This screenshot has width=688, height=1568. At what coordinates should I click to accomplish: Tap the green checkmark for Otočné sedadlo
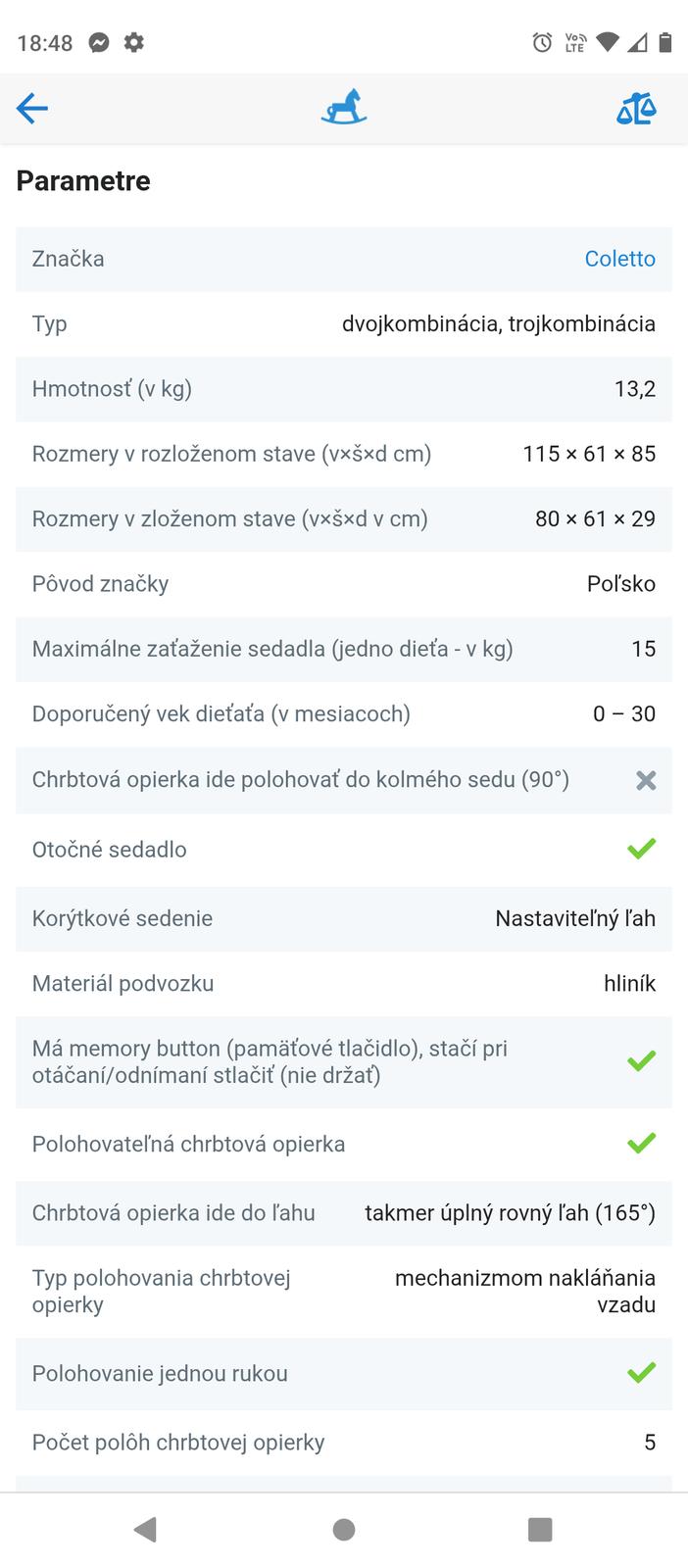[x=641, y=849]
